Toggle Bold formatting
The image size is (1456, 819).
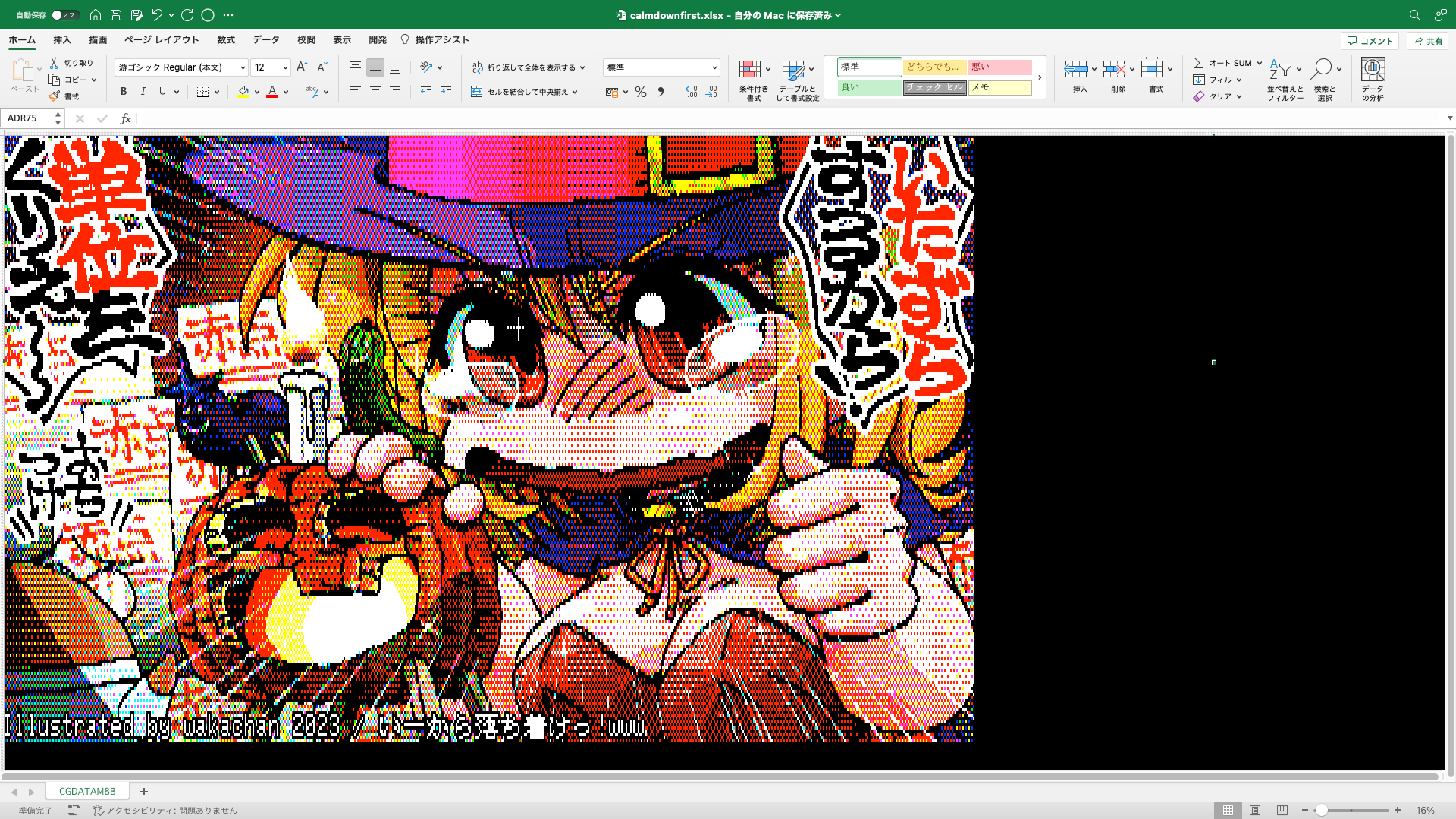[124, 92]
